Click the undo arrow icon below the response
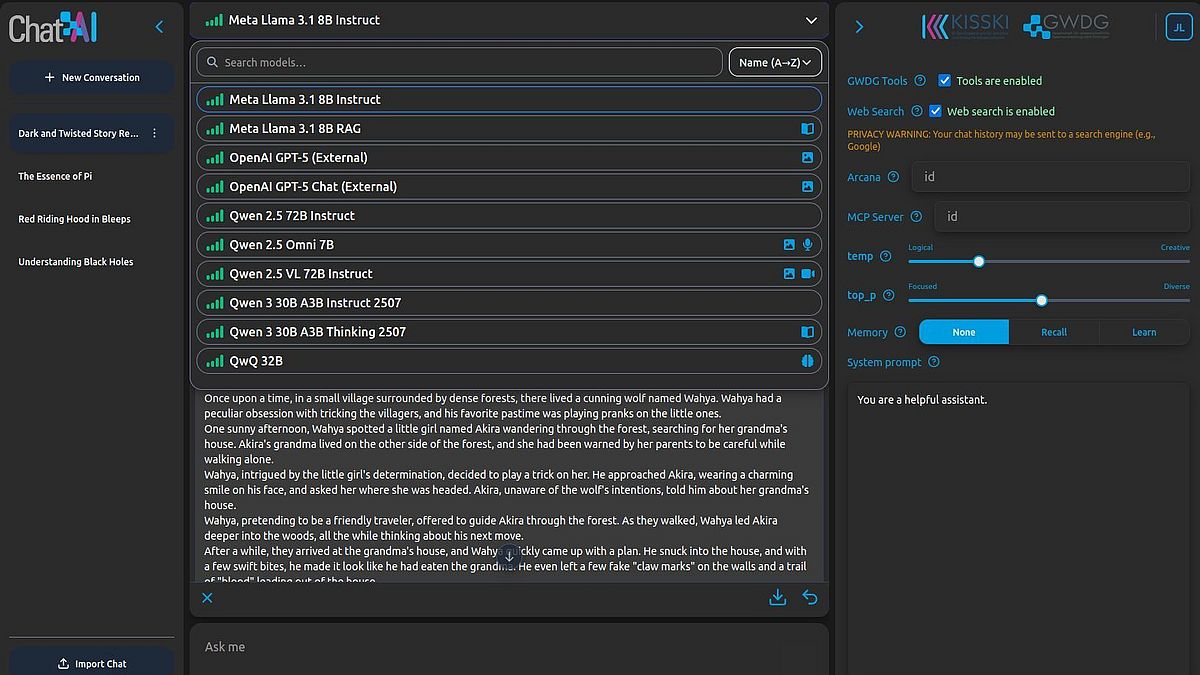The image size is (1200, 675). (x=810, y=597)
